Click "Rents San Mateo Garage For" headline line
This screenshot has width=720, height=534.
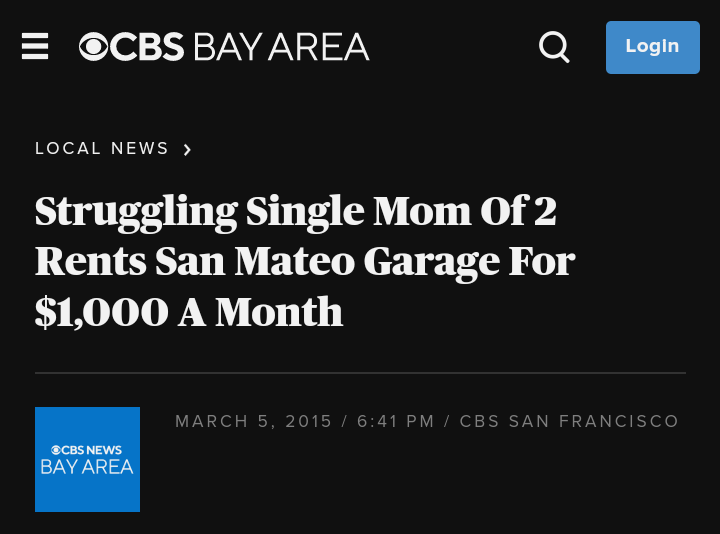[x=305, y=261]
